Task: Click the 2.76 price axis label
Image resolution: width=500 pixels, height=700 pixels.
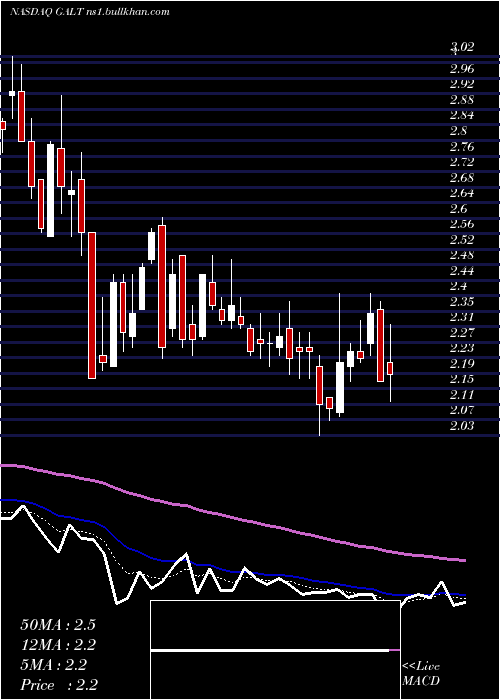Action: click(x=462, y=146)
